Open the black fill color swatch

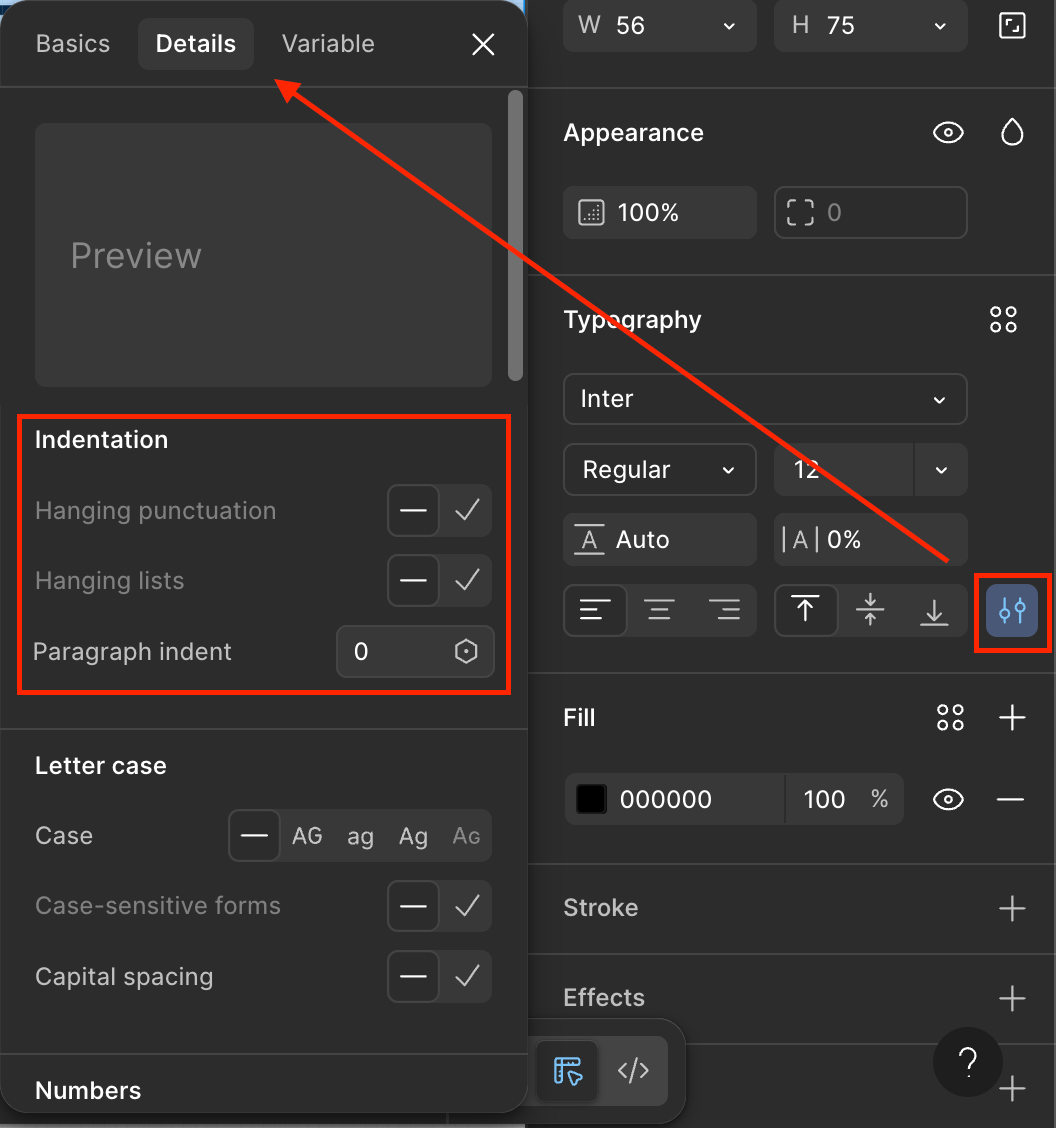[x=591, y=799]
